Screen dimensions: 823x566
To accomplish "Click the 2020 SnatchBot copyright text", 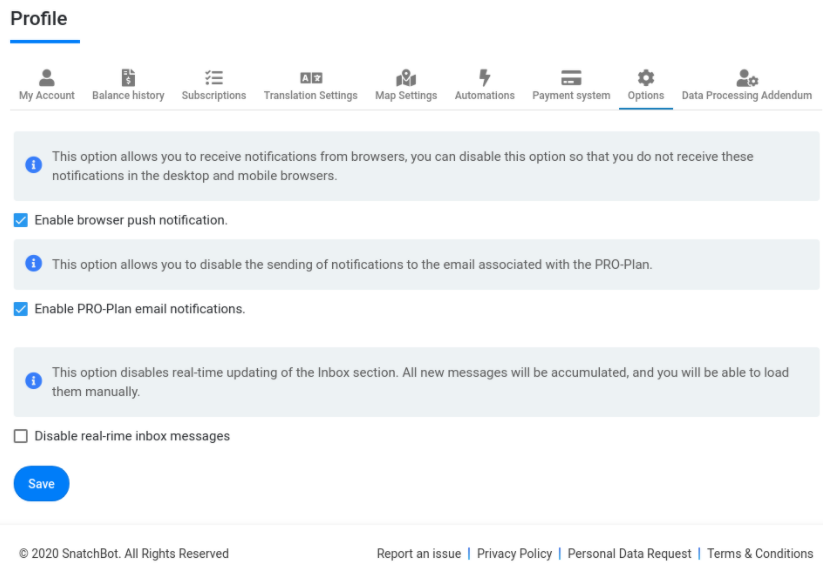I will (124, 553).
